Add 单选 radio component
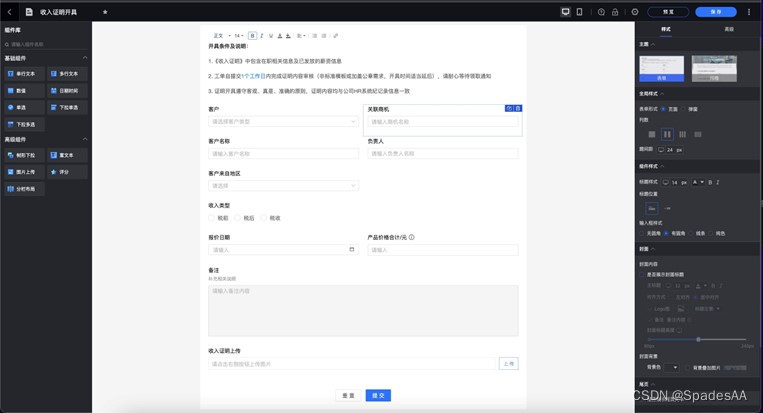This screenshot has width=763, height=413. click(24, 108)
